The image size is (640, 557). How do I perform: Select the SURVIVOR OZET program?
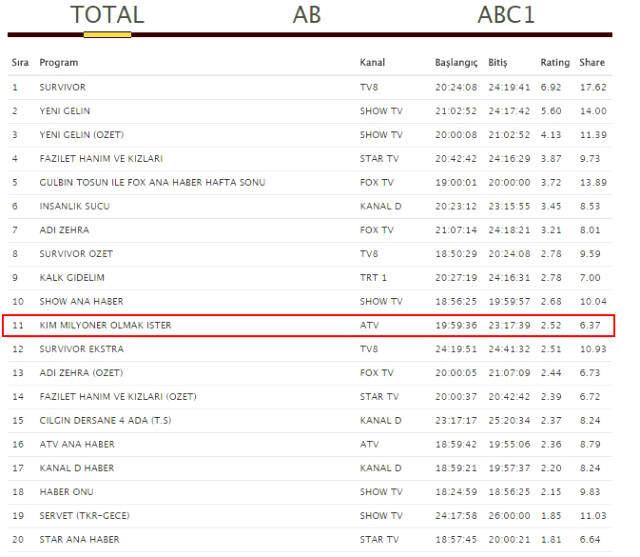pos(76,254)
